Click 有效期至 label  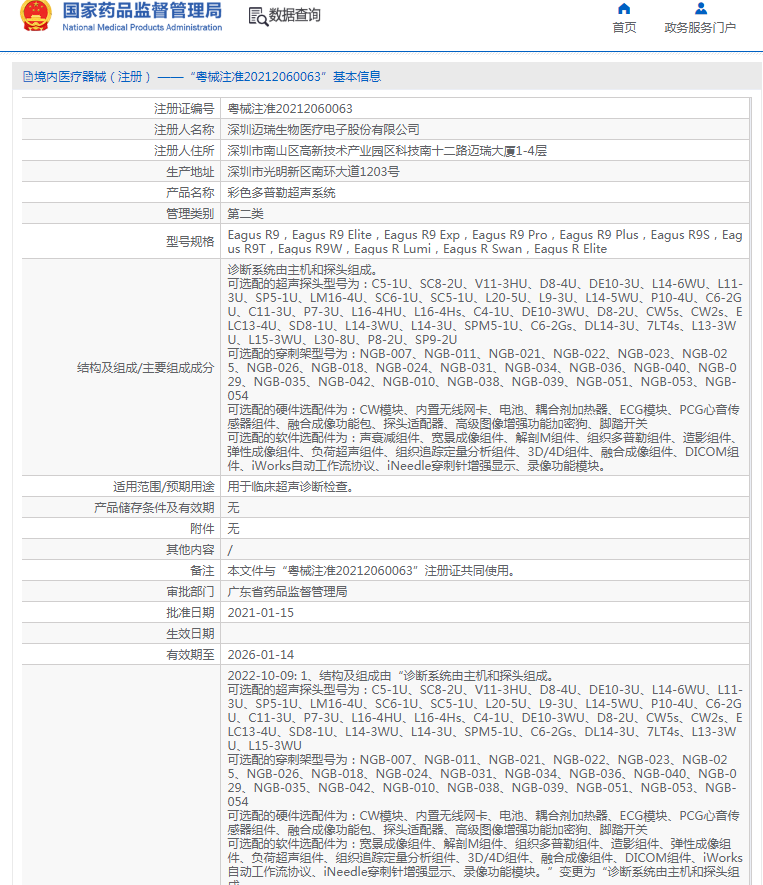(190, 654)
